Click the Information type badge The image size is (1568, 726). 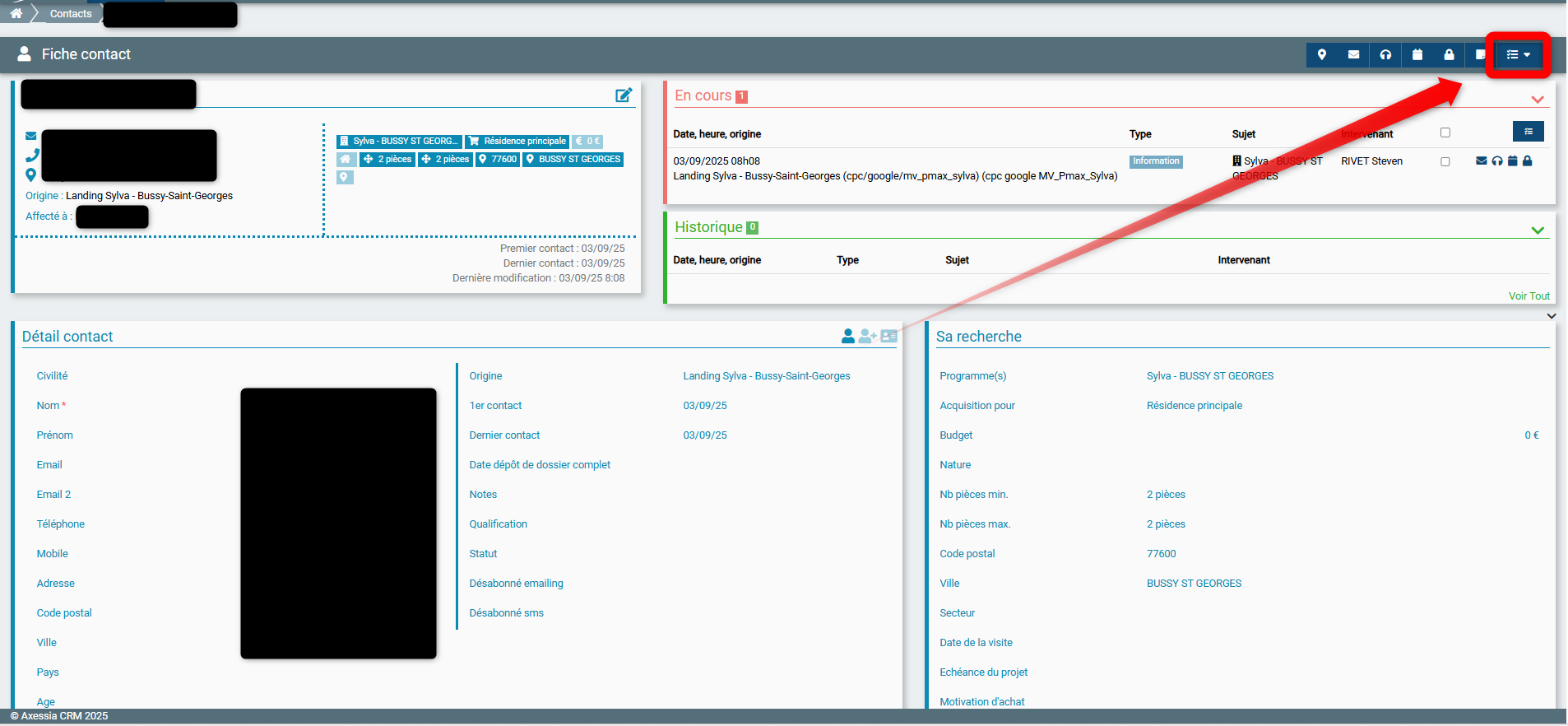(1155, 161)
